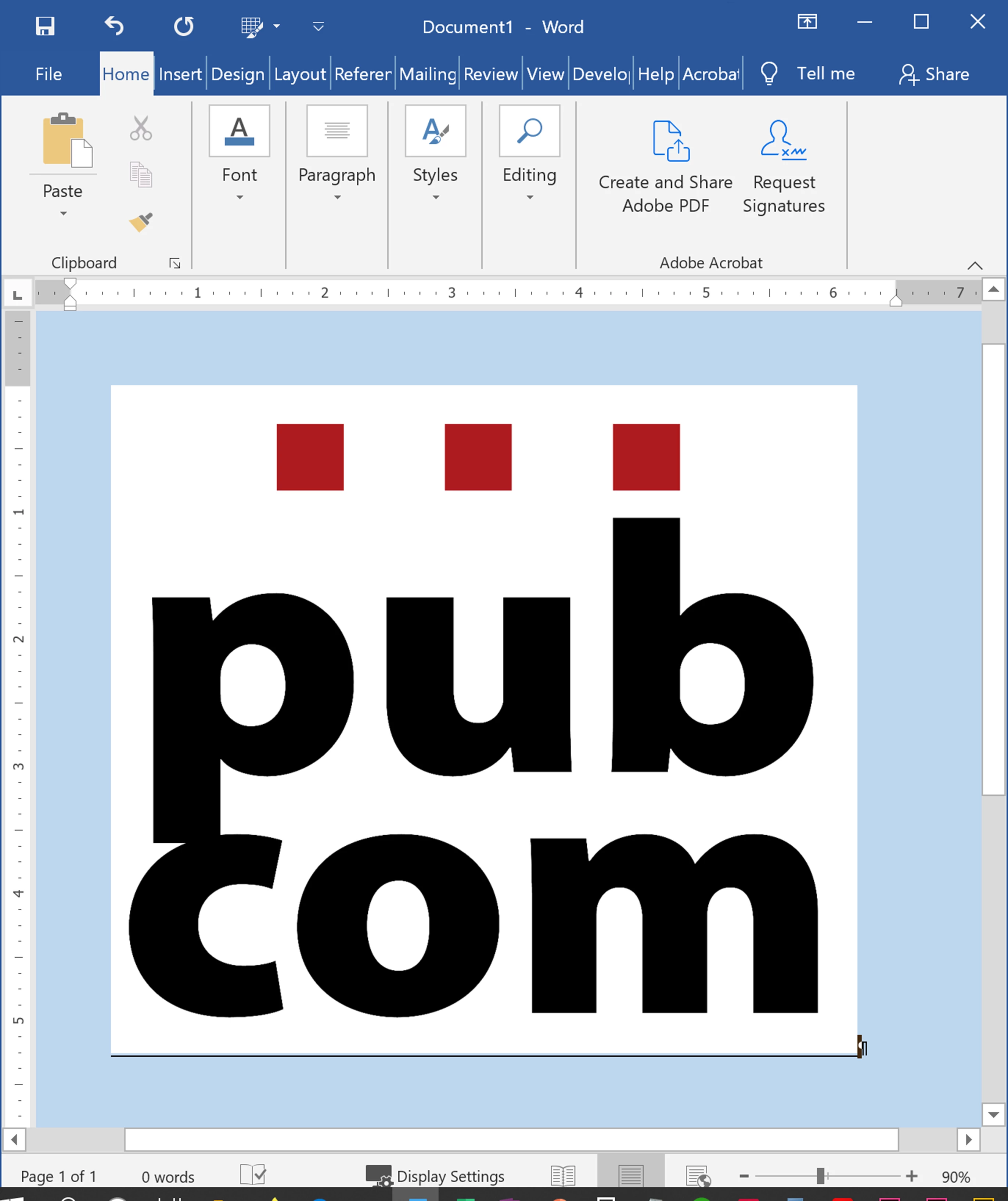Click the zoom slider handle
Image resolution: width=1008 pixels, height=1201 pixels.
820,1176
